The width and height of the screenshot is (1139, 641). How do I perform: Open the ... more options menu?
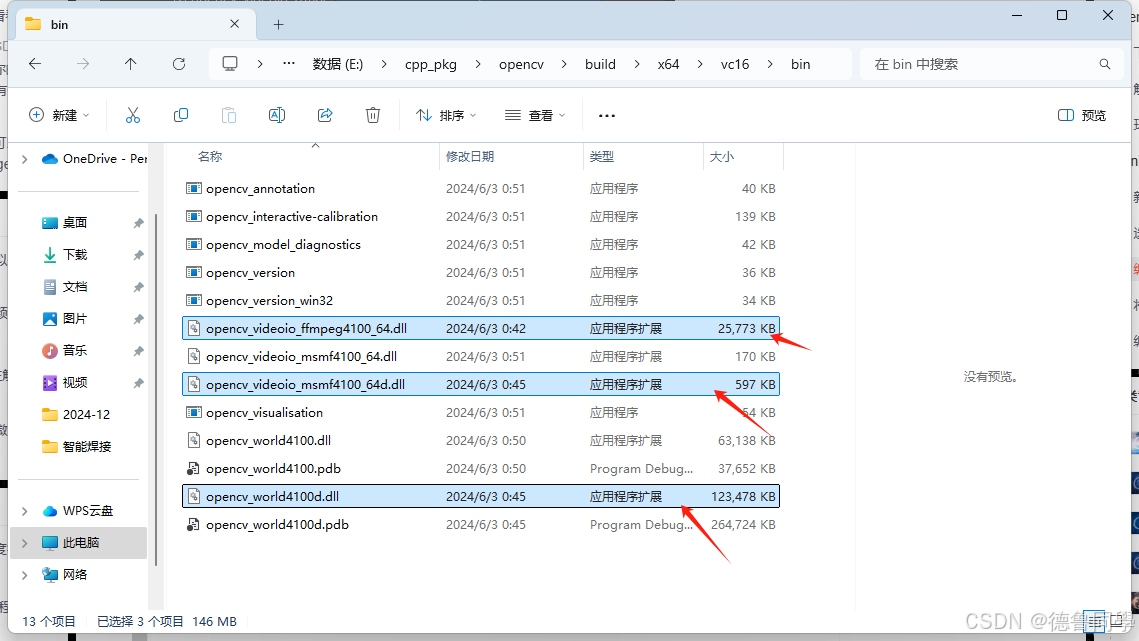pyautogui.click(x=606, y=114)
